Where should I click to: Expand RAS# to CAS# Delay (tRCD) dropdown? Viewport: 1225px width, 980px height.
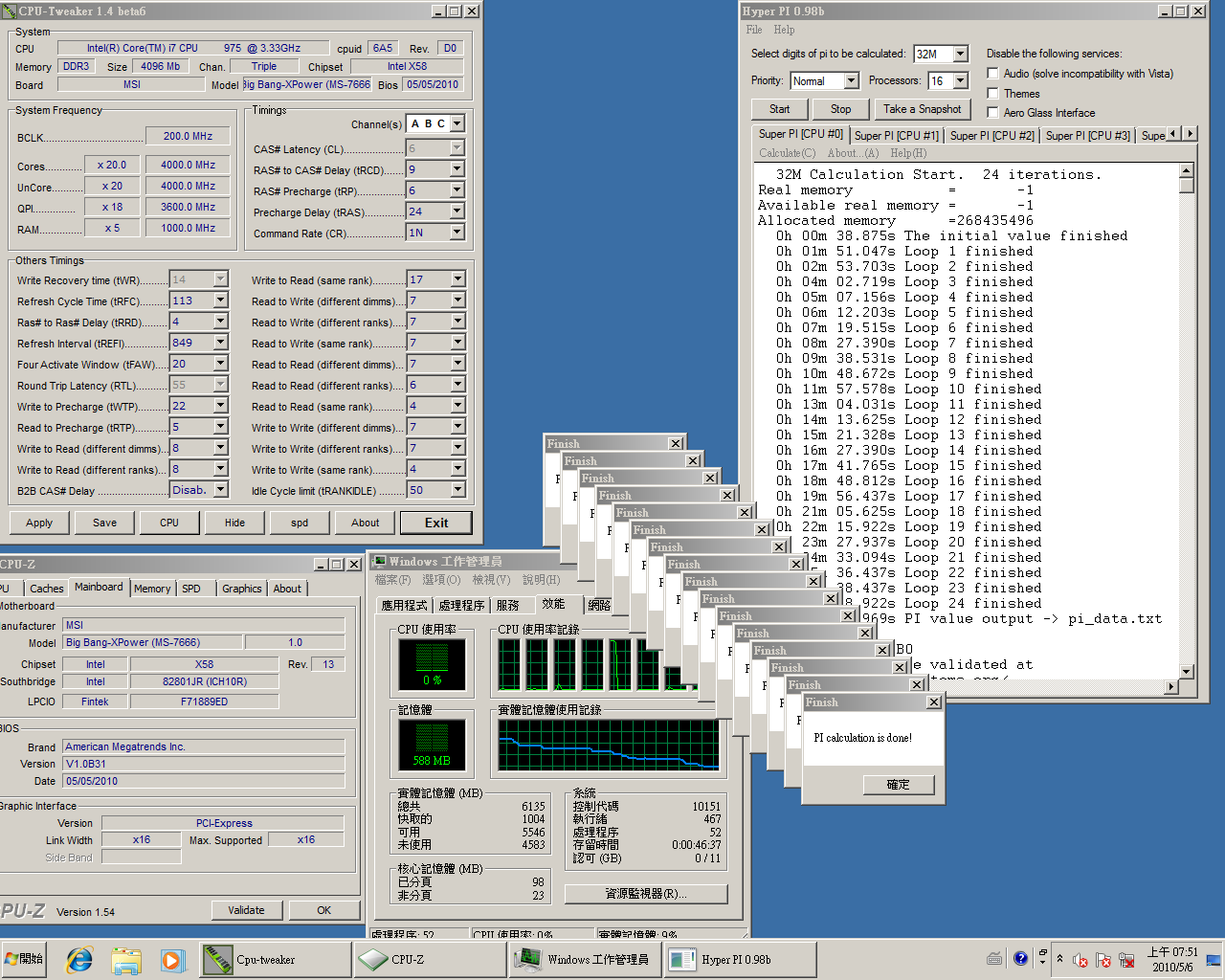click(457, 169)
